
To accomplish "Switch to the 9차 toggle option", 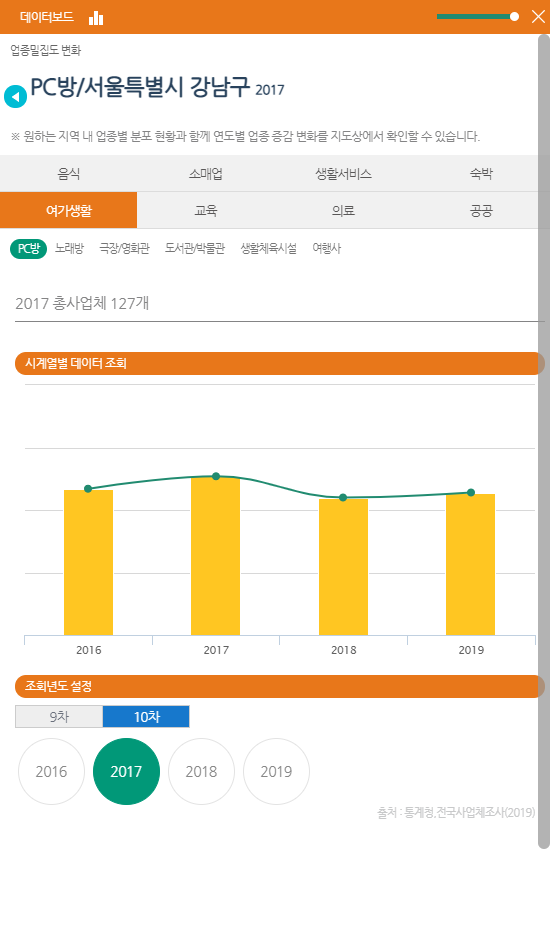I will 59,717.
